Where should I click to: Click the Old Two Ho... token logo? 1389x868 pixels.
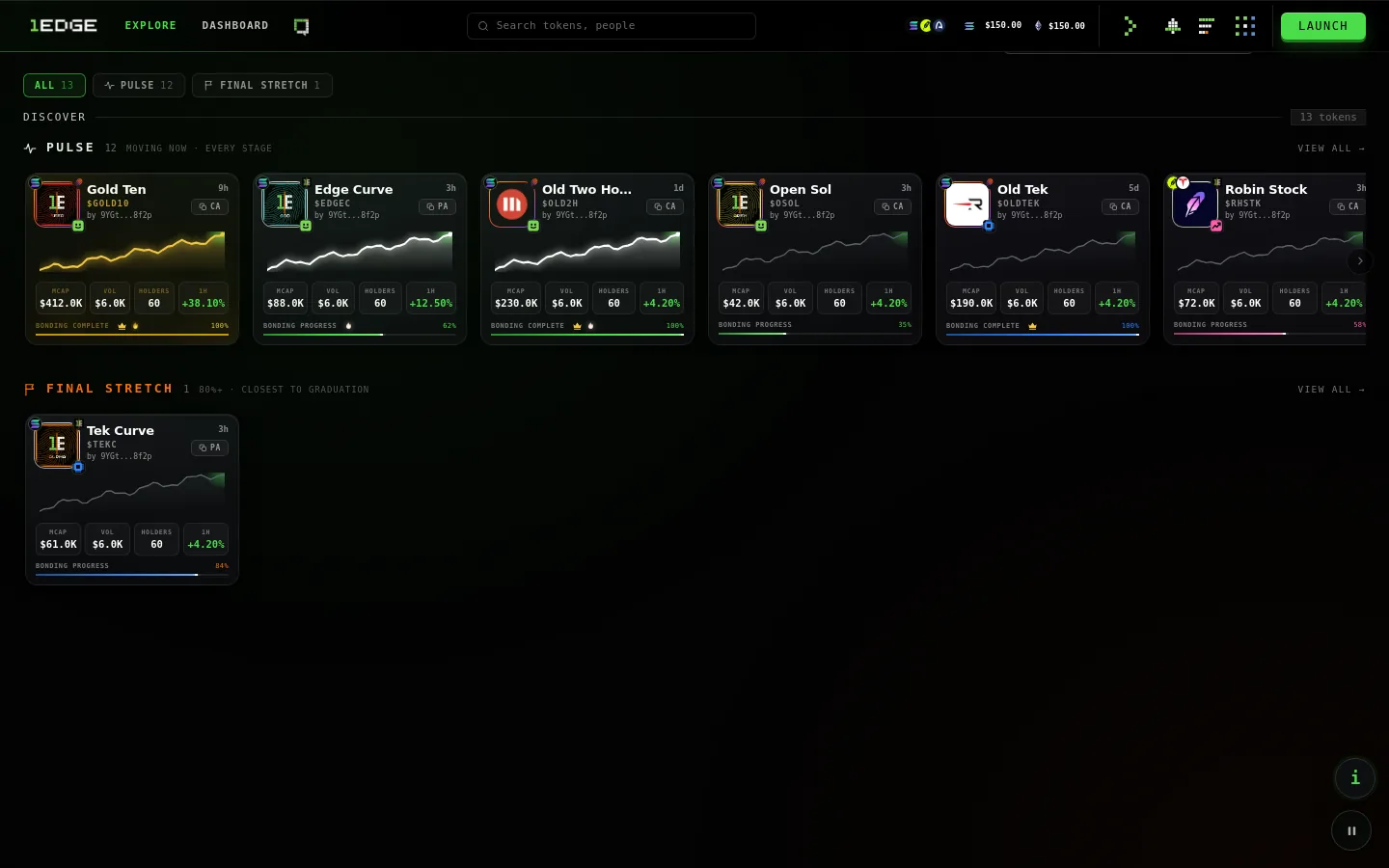click(512, 203)
